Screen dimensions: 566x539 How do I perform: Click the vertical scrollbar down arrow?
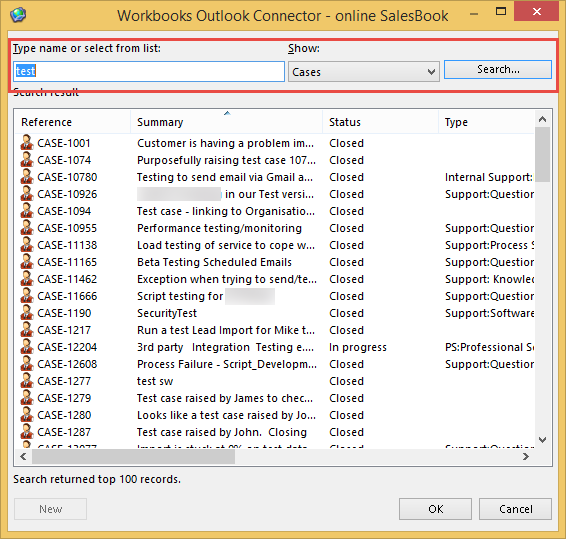tap(543, 440)
